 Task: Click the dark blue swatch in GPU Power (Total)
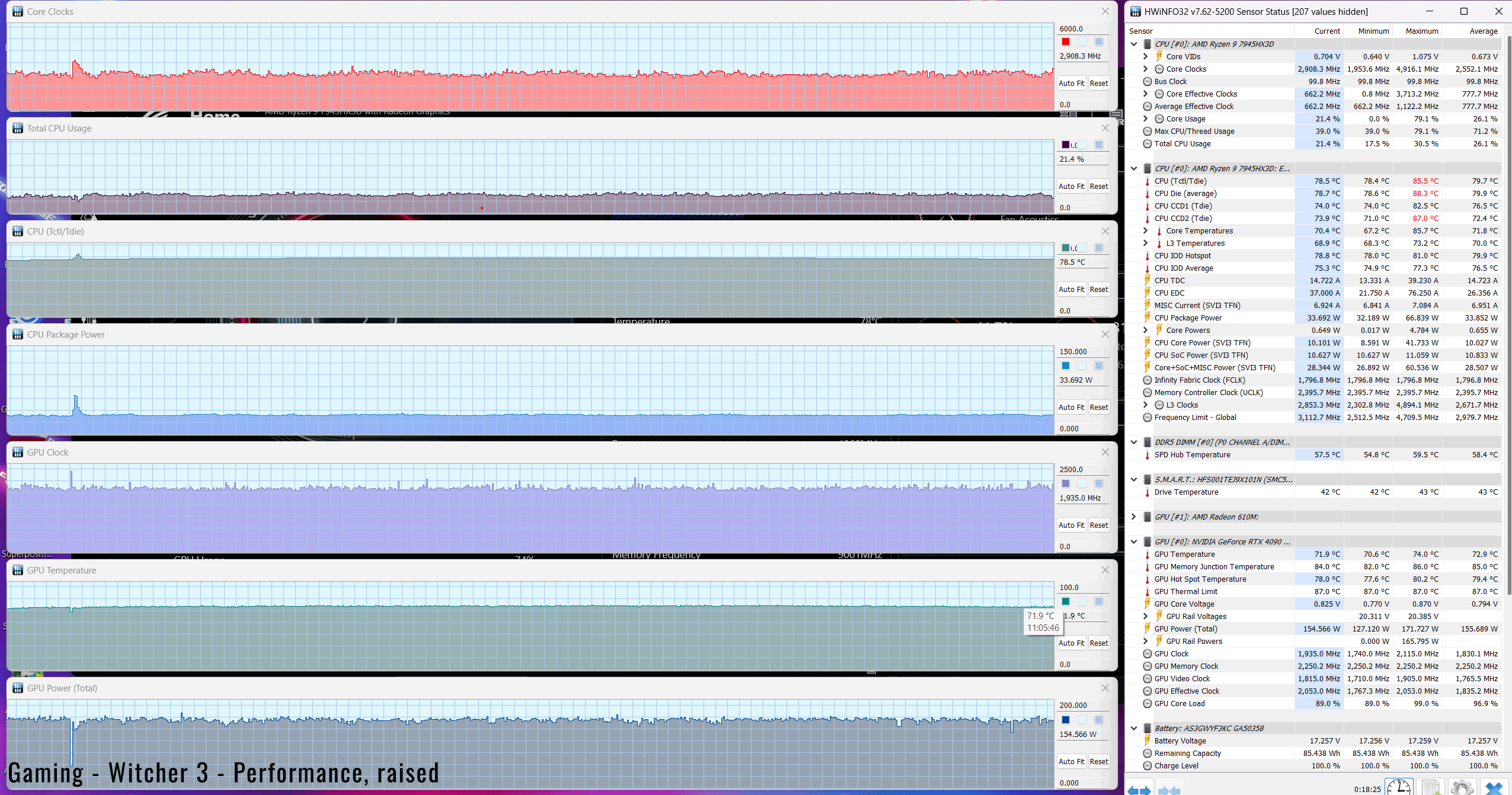coord(1065,720)
